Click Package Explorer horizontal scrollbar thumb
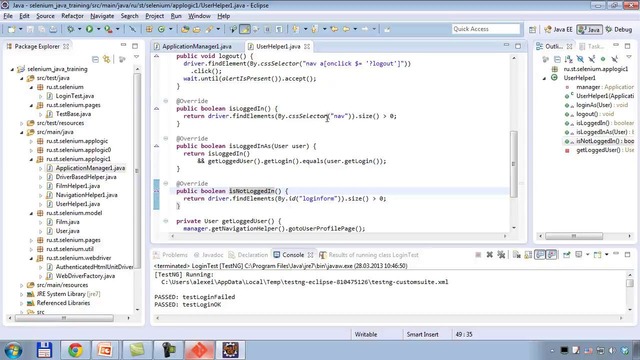 64,318
